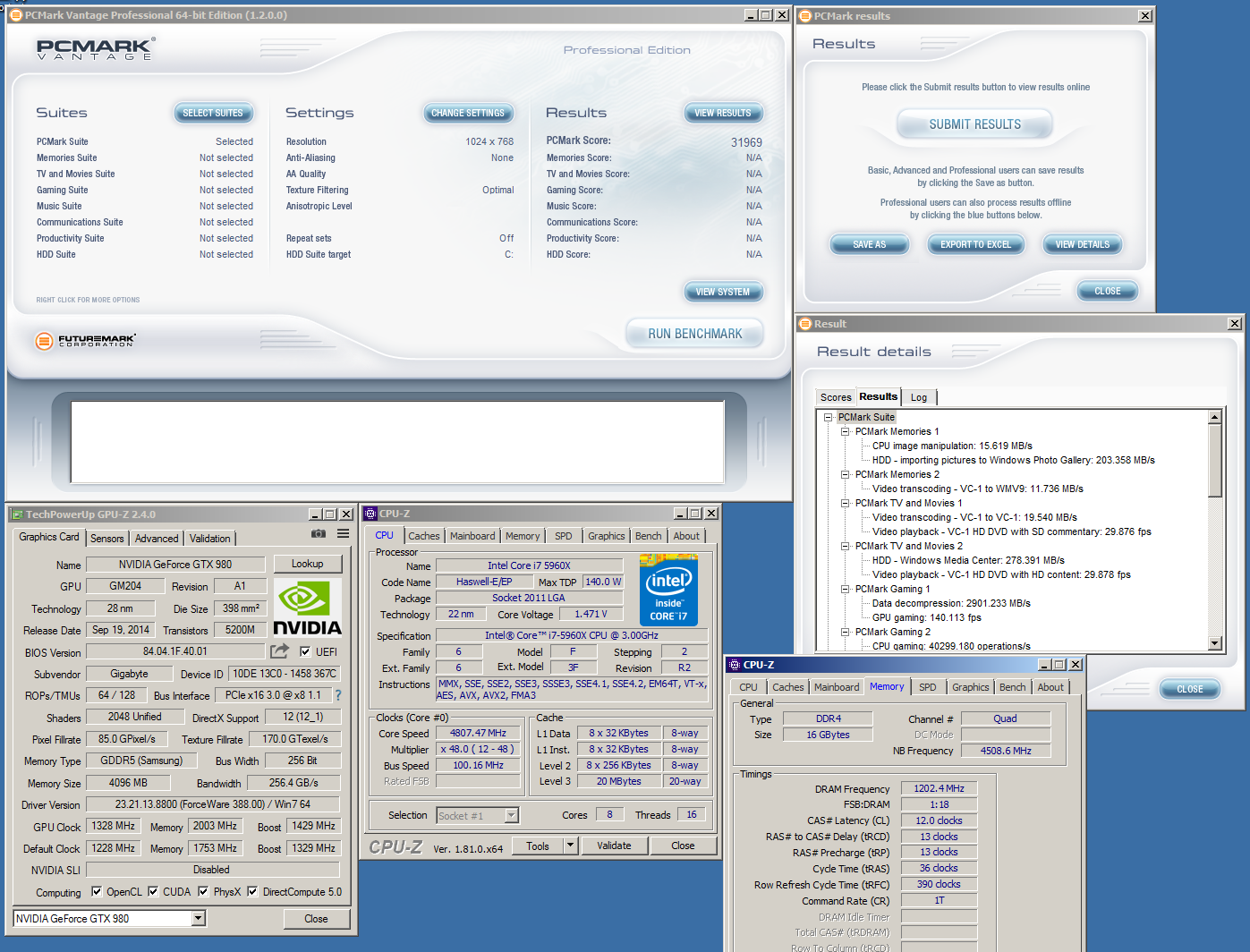Switch to the Log tab in Result details

[x=919, y=397]
